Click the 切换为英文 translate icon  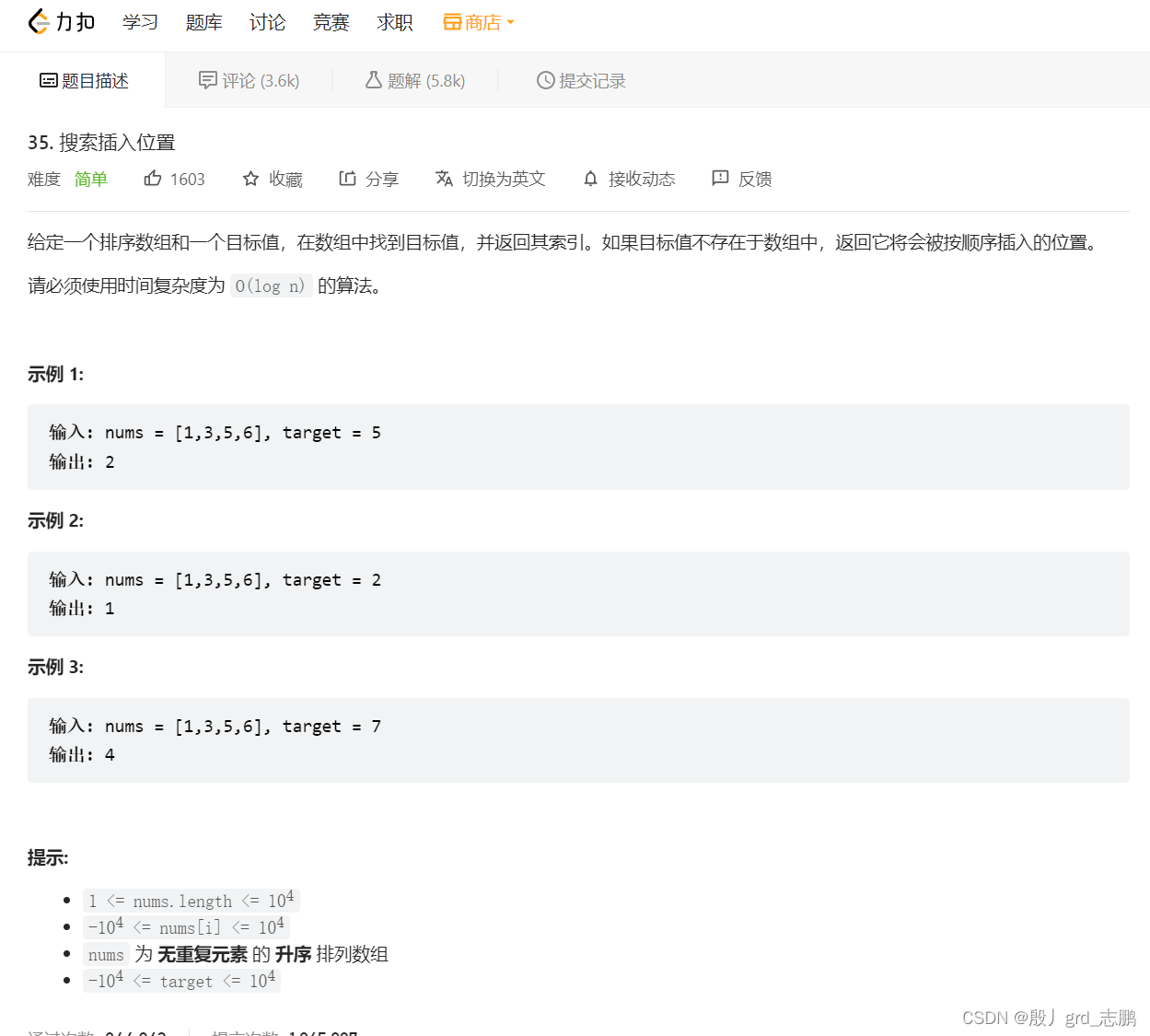(x=444, y=178)
